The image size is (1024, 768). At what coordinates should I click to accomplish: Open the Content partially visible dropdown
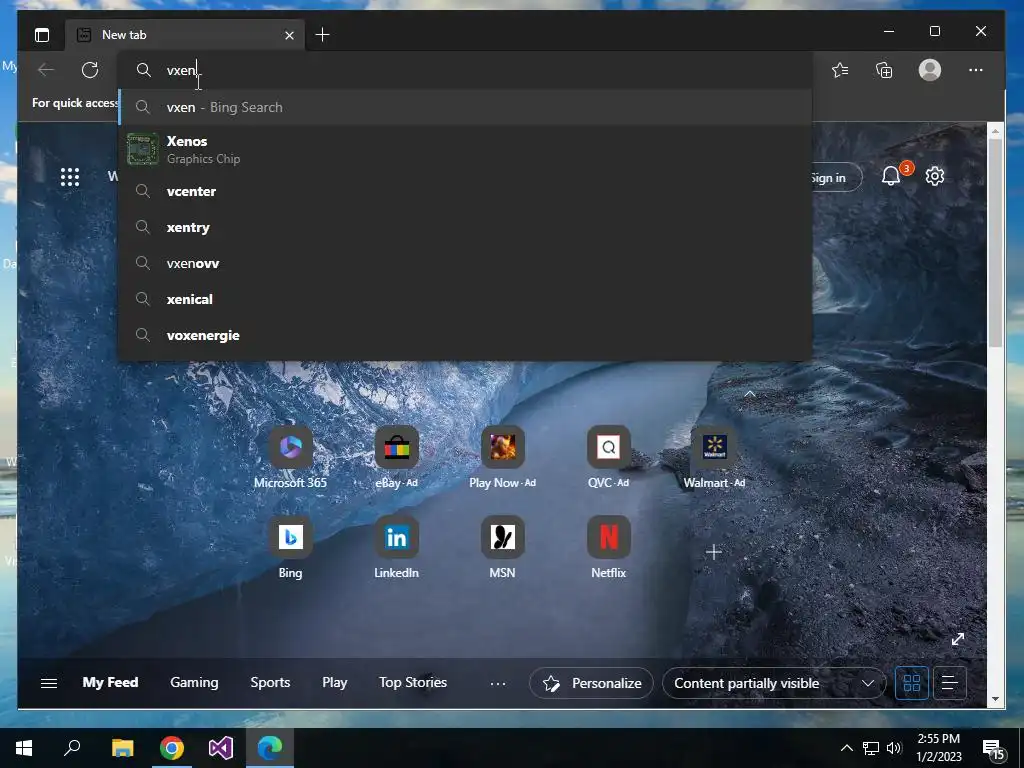774,683
